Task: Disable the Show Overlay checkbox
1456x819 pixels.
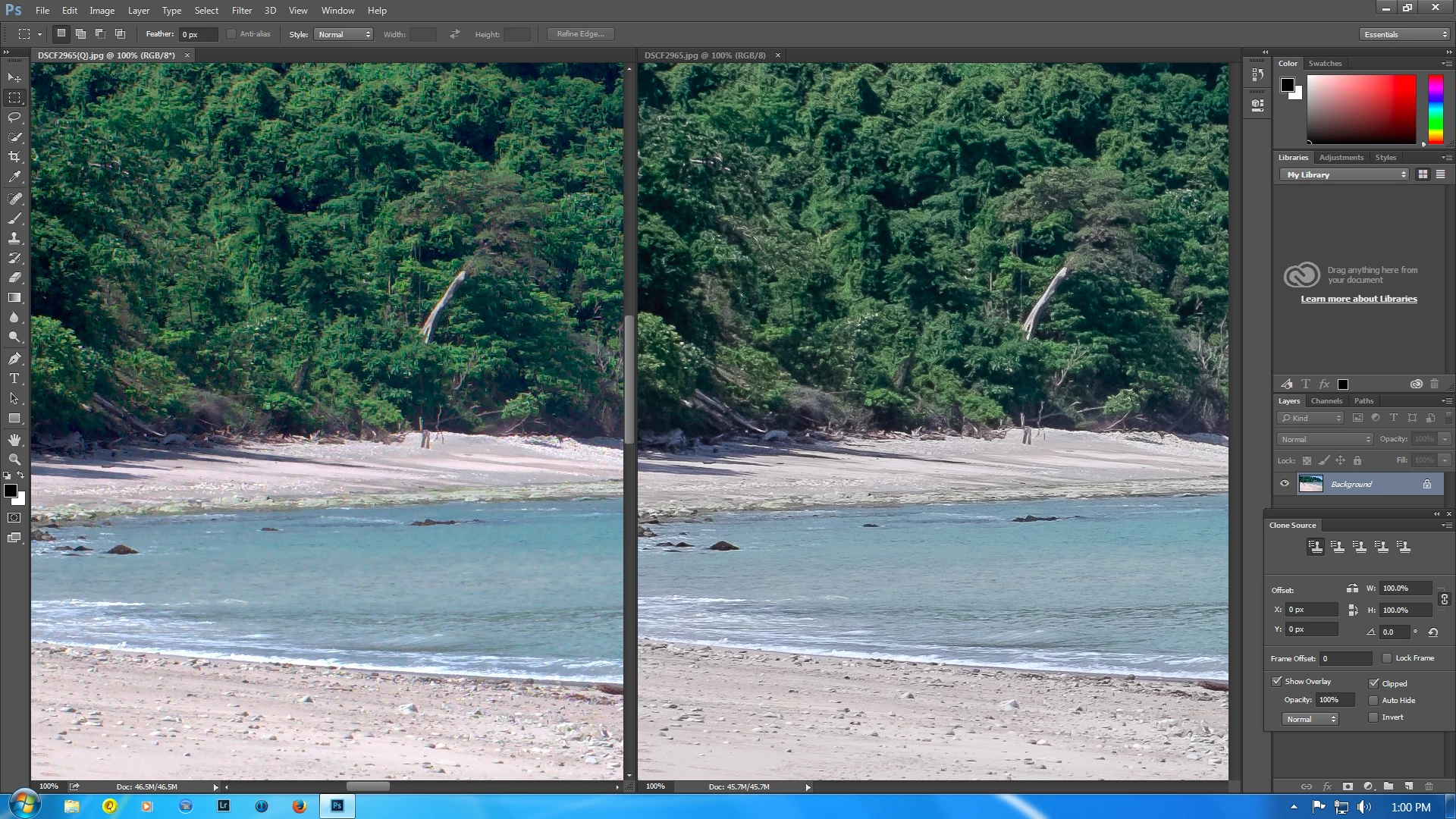Action: point(1277,682)
